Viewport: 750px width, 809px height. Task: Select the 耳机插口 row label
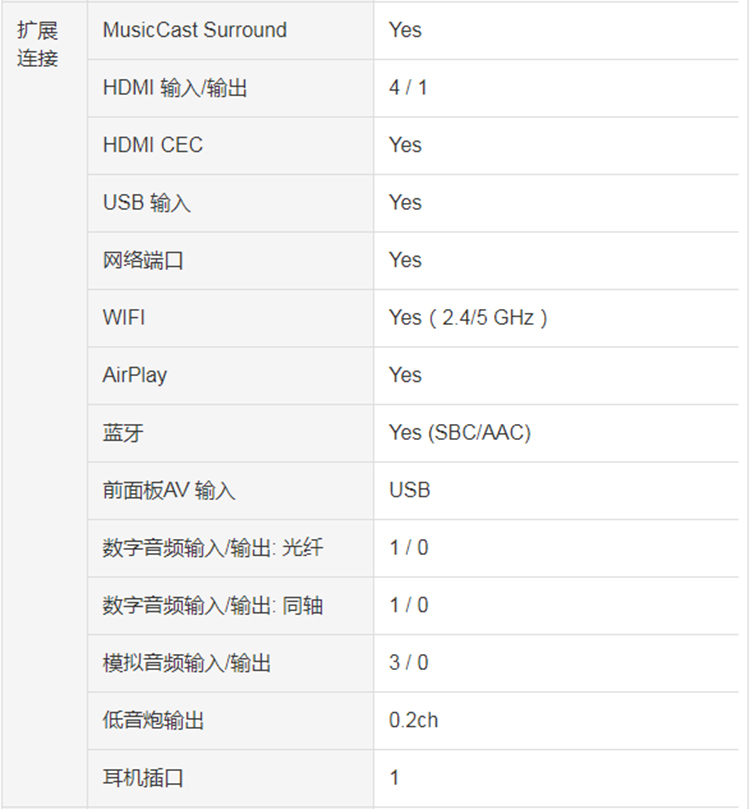143,778
